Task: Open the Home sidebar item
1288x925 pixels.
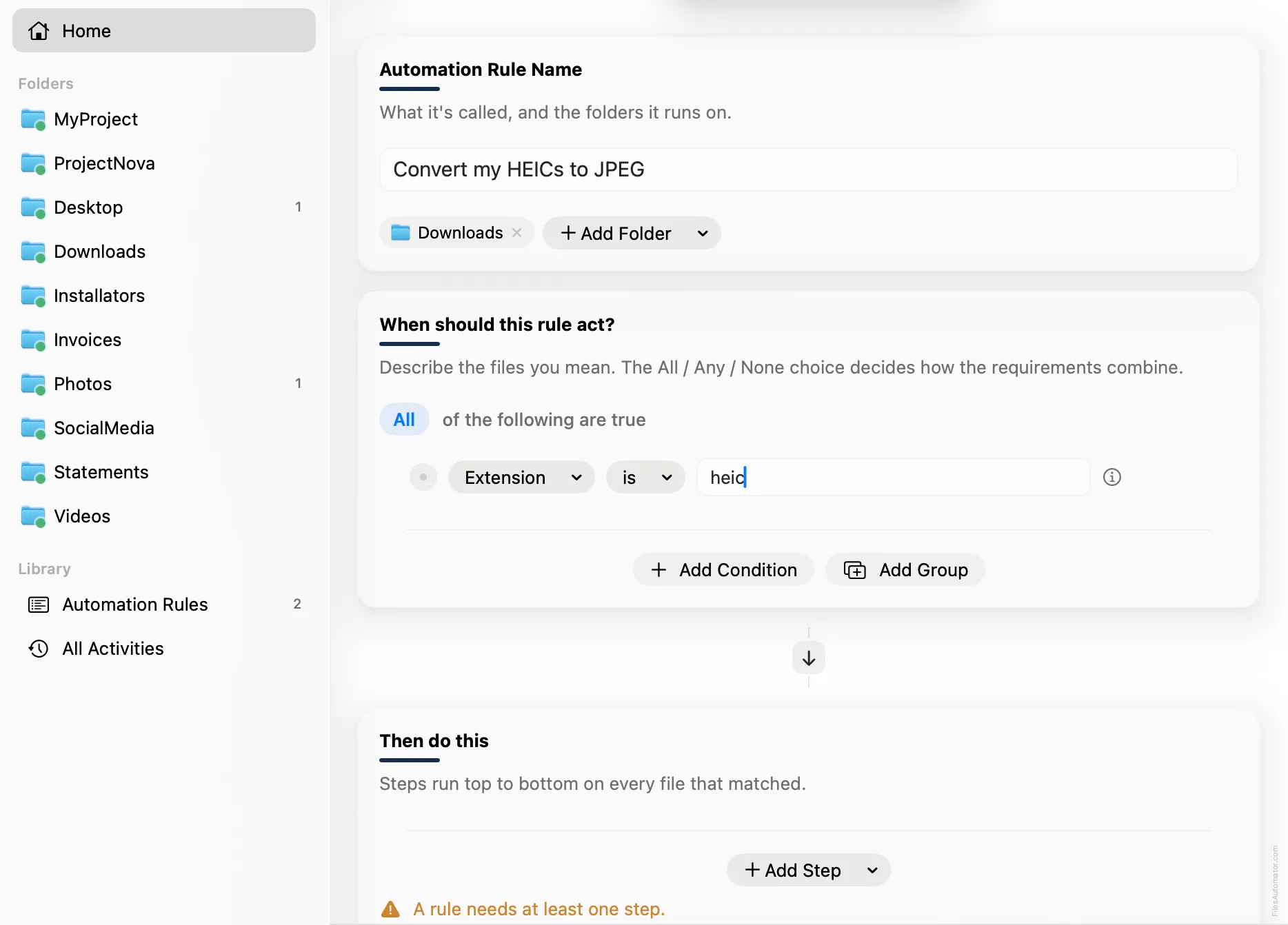Action: click(x=164, y=30)
